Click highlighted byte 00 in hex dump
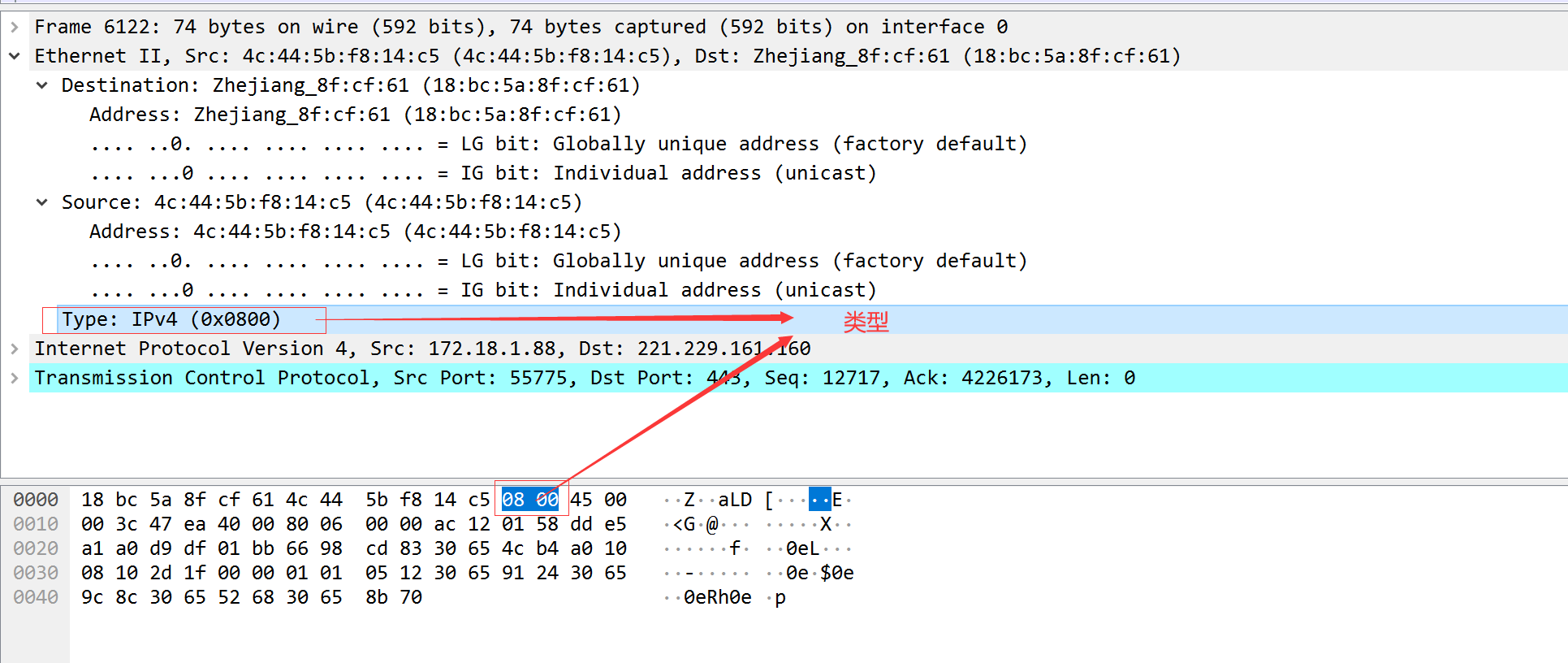The image size is (1568, 663). point(547,500)
